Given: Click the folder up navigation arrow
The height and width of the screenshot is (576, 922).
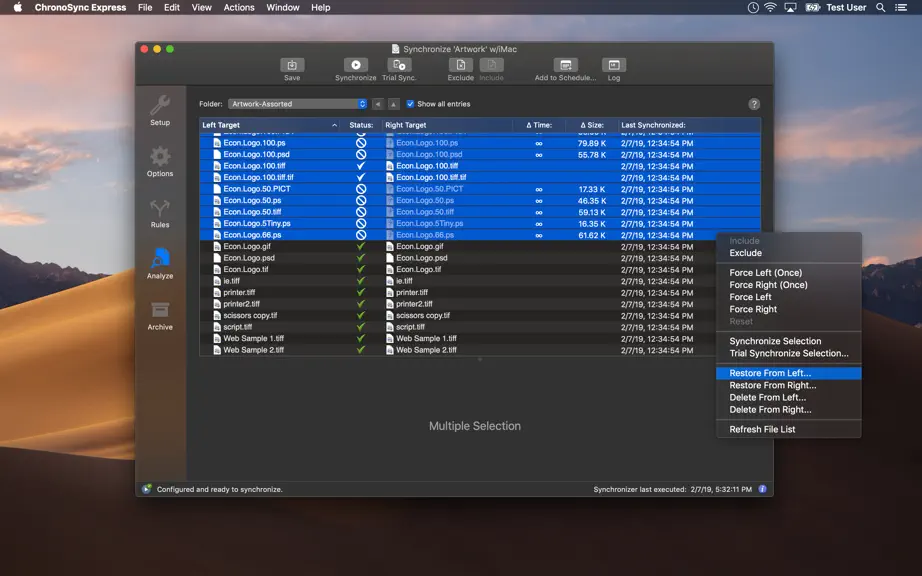Looking at the screenshot, I should tap(393, 104).
